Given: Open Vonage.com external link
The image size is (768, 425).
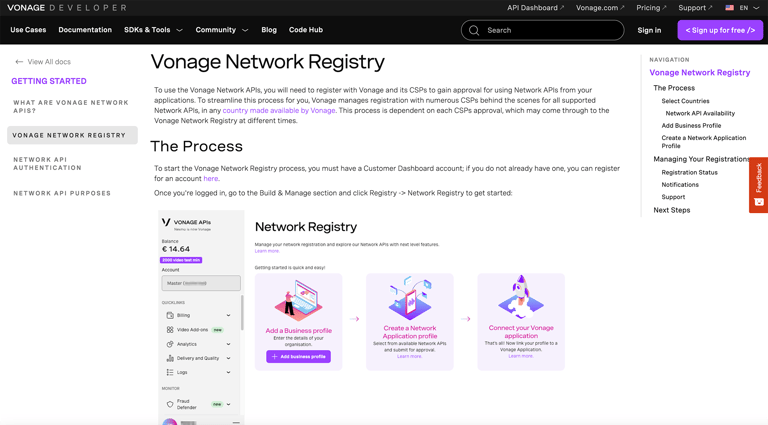Looking at the screenshot, I should (600, 8).
